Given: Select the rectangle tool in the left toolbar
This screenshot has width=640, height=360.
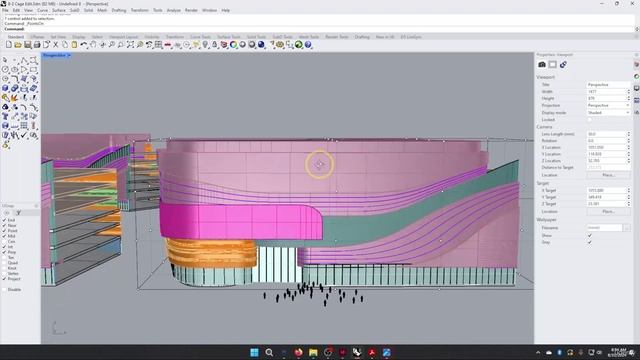Looking at the screenshot, I should 33,69.
